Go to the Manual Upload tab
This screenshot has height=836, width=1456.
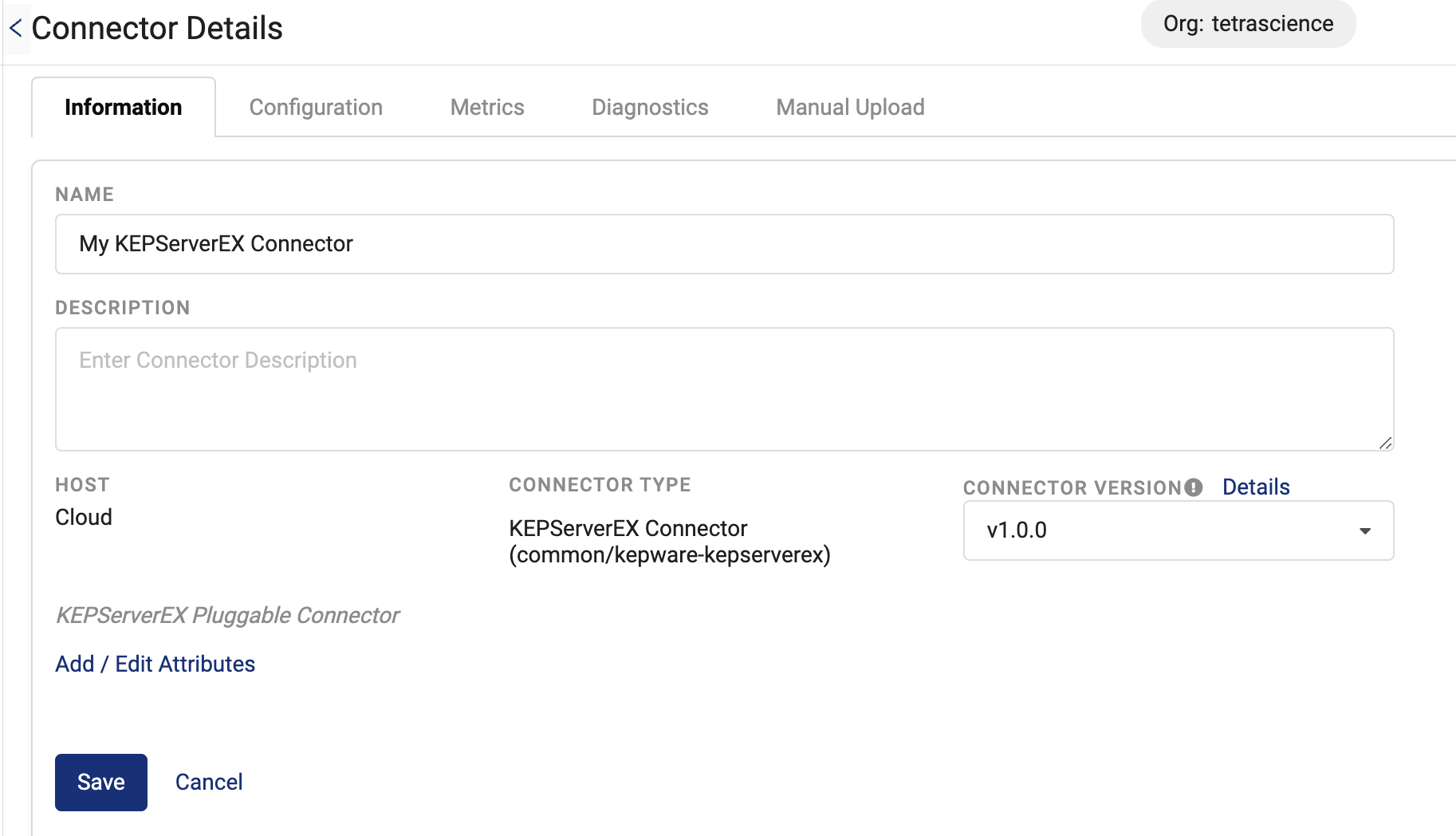(x=850, y=107)
